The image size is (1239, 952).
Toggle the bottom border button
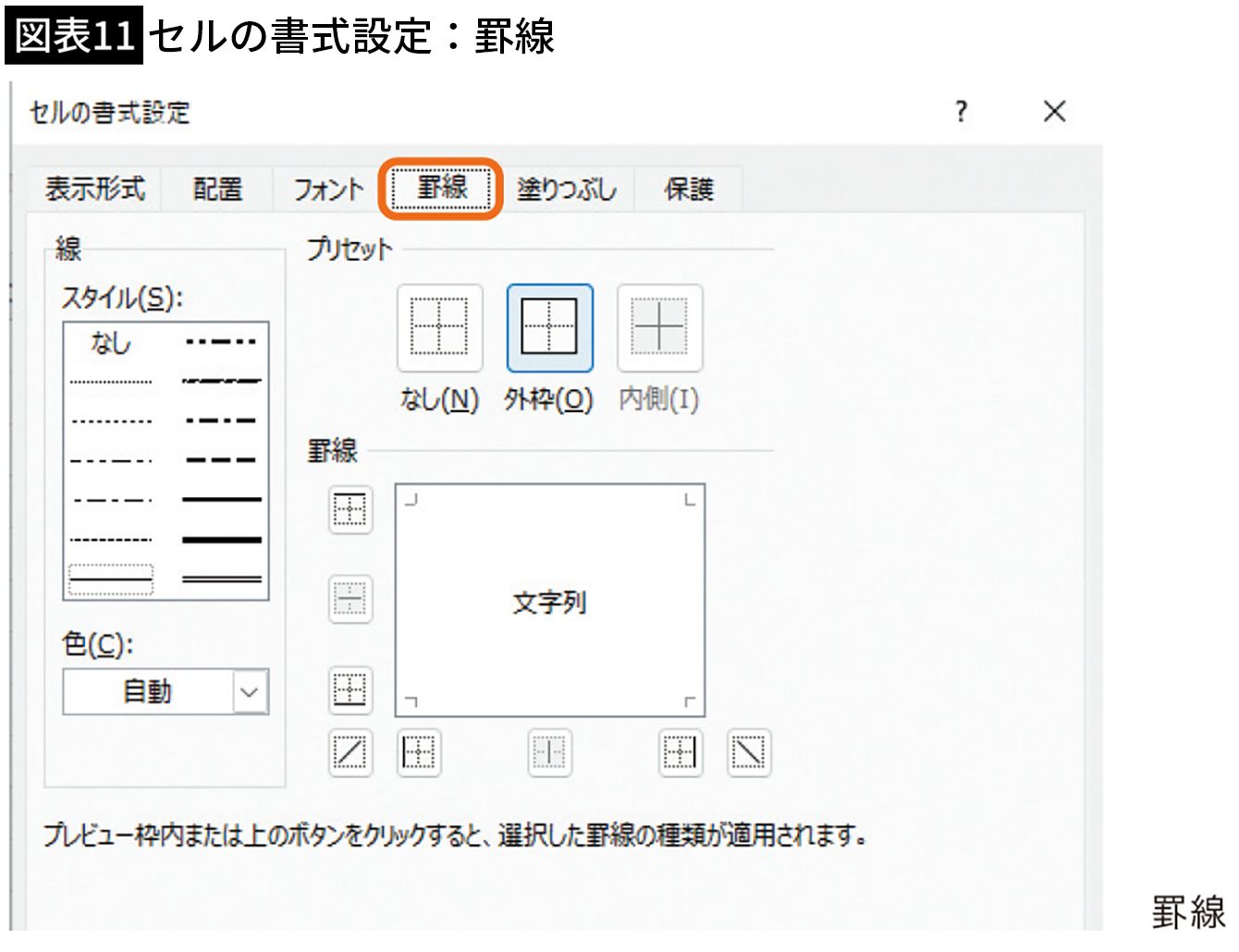350,690
